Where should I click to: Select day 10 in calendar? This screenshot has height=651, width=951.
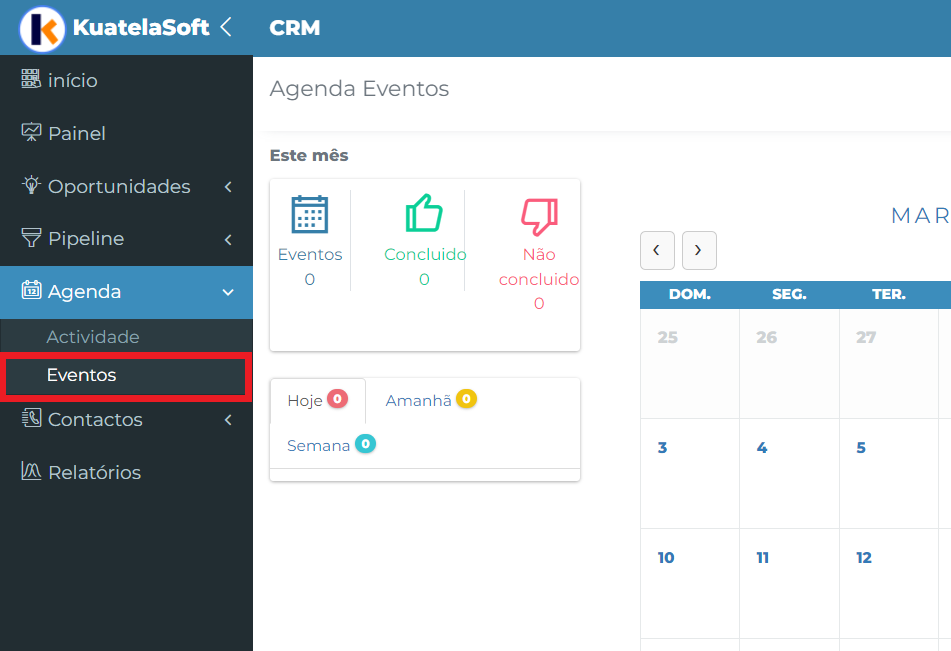click(x=690, y=583)
